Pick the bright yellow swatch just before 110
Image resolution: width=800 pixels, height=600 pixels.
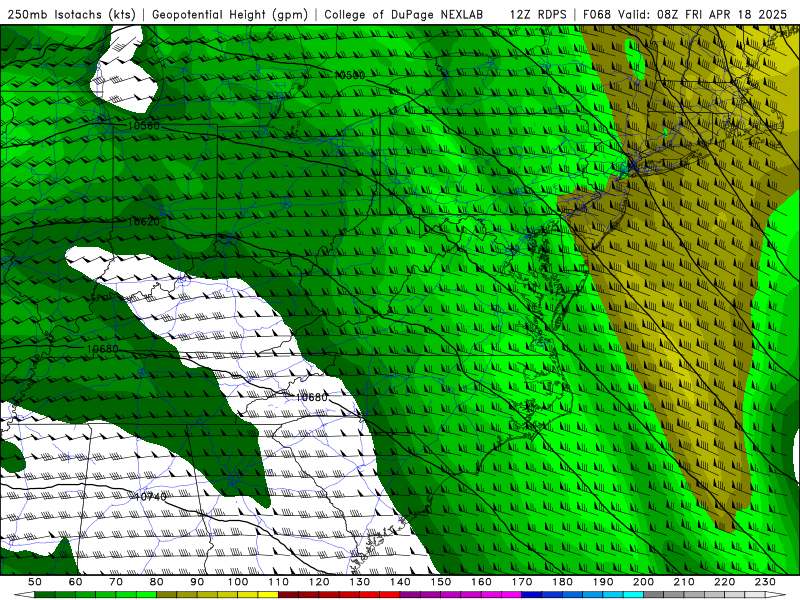pos(268,595)
